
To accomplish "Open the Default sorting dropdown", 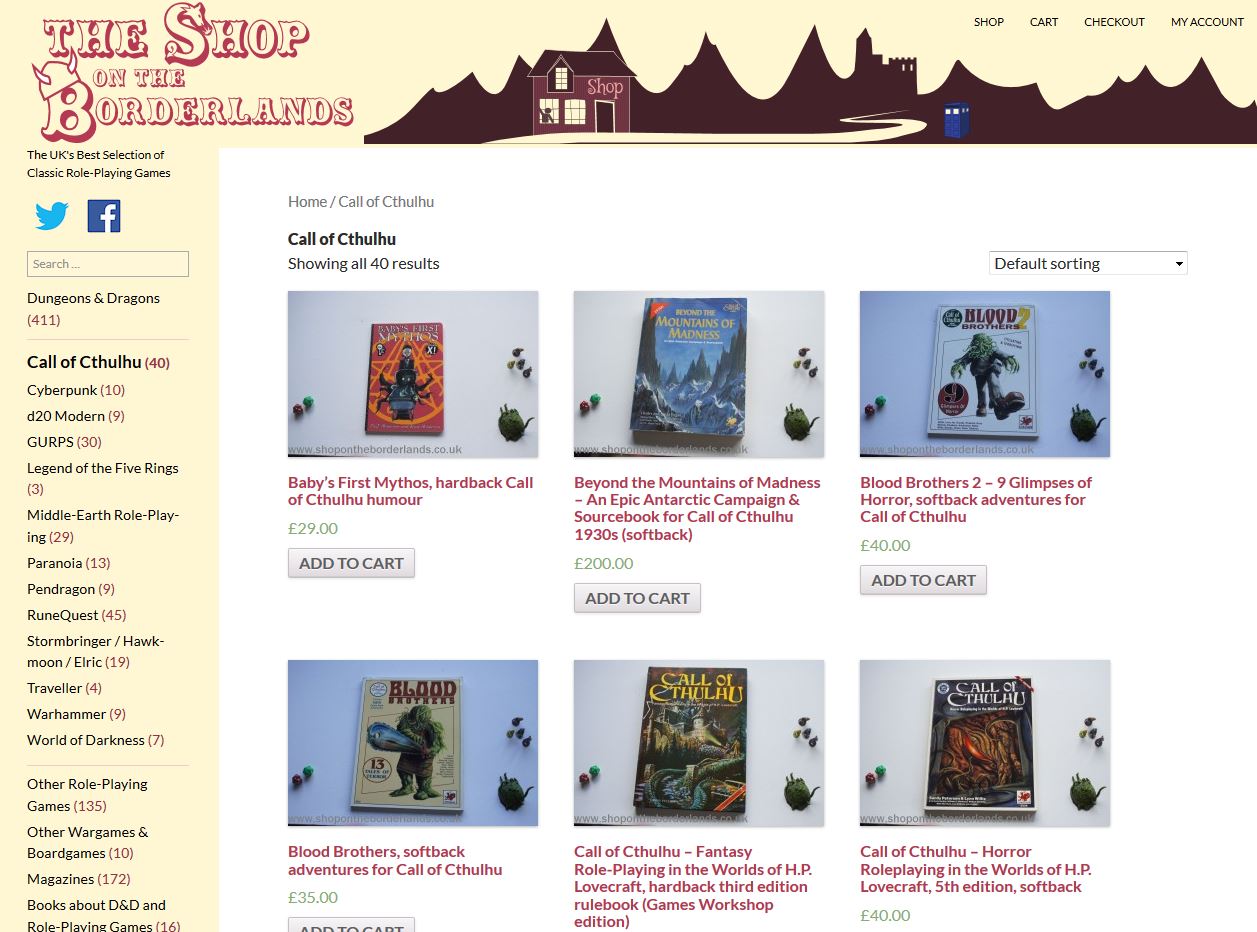I will (x=1088, y=263).
